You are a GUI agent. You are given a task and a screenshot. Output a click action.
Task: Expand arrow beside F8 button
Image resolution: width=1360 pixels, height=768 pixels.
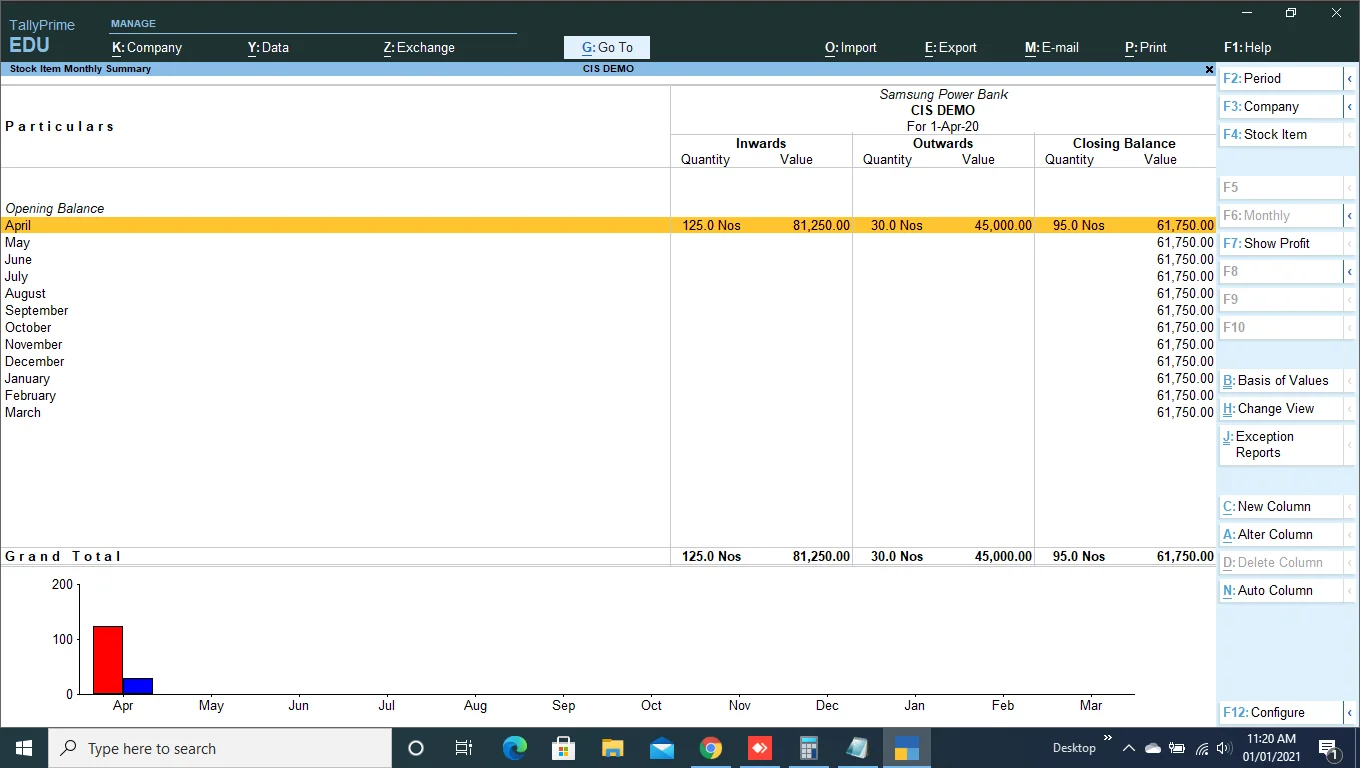tap(1350, 271)
